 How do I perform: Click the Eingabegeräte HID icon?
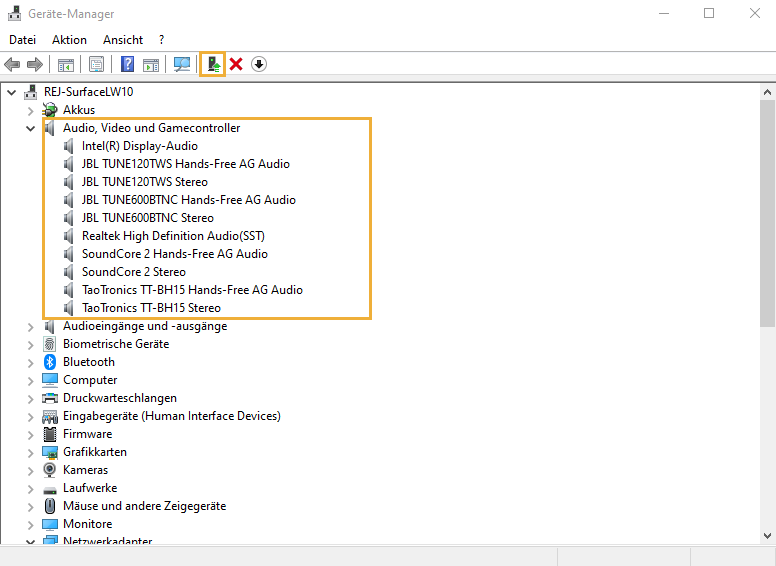50,416
